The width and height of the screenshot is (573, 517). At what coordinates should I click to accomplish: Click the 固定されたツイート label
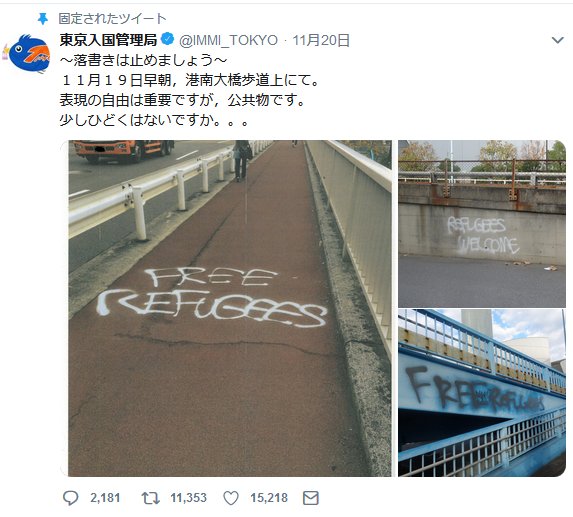(113, 19)
